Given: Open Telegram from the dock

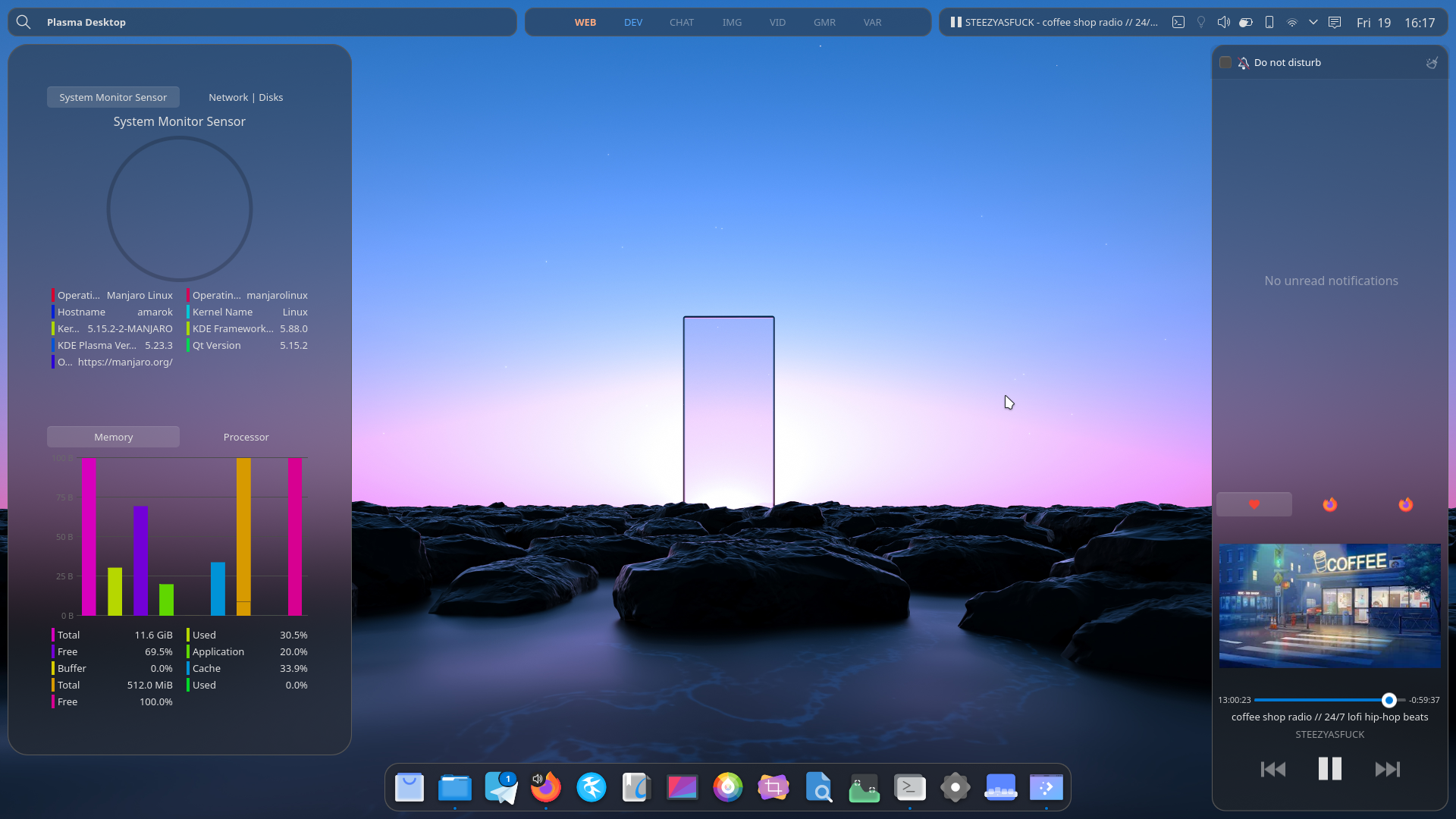Looking at the screenshot, I should (x=500, y=787).
